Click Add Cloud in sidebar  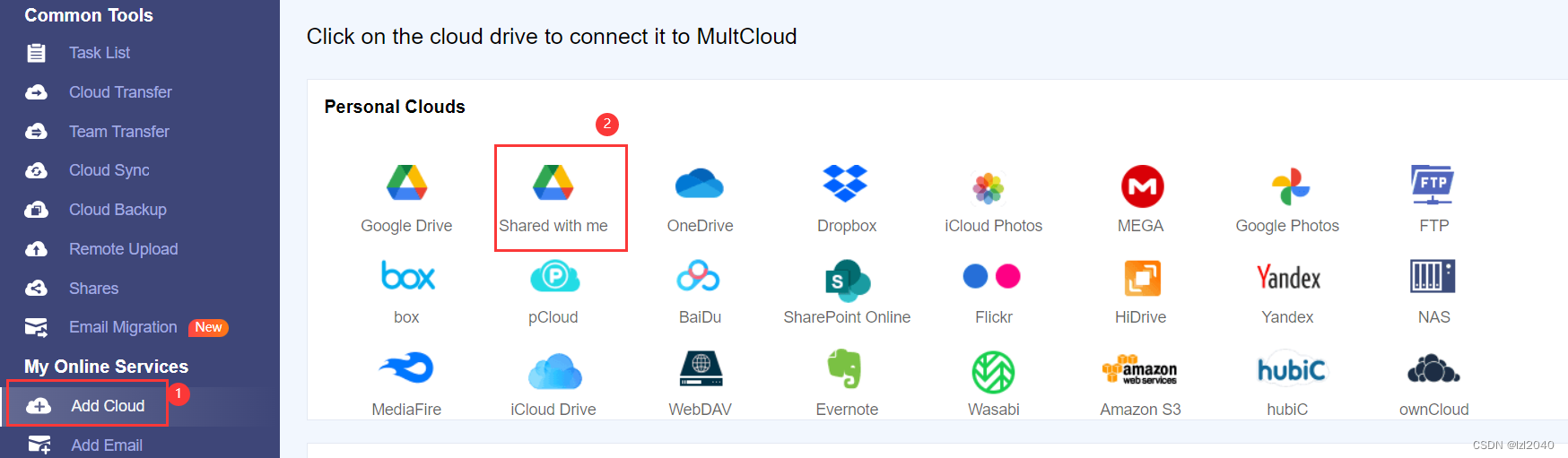[x=108, y=406]
